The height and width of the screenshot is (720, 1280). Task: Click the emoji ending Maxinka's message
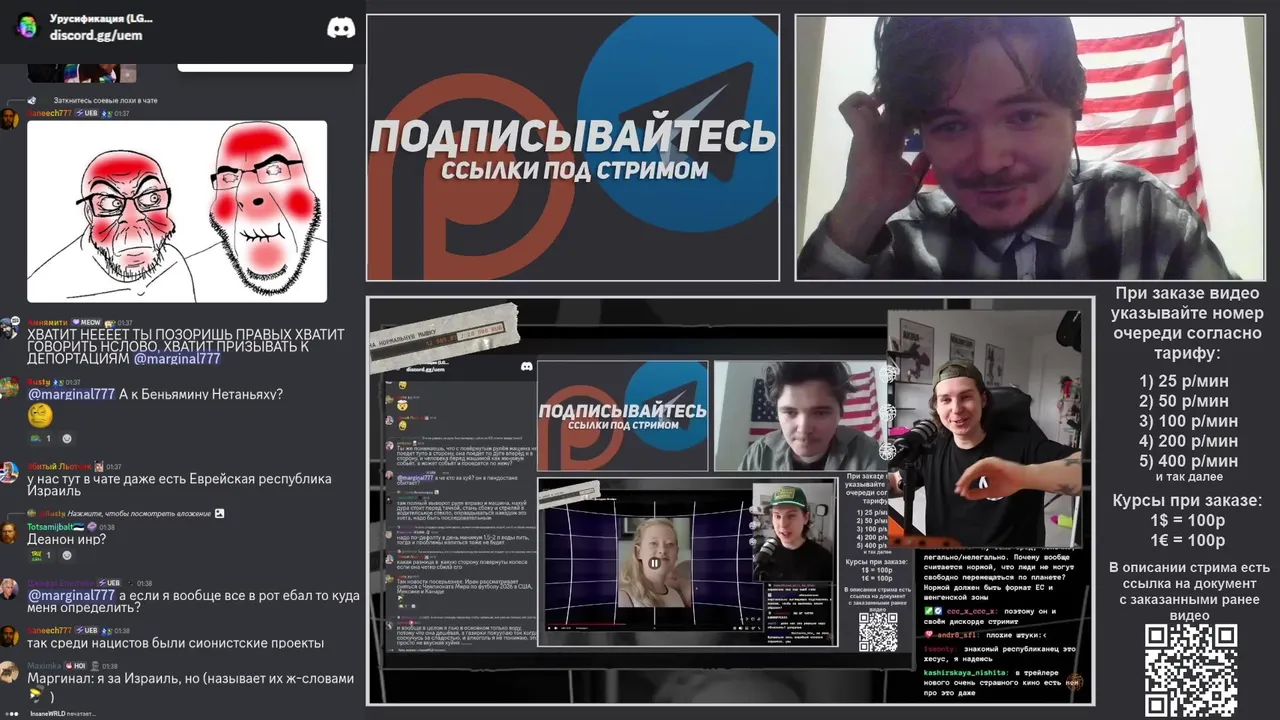[36, 696]
